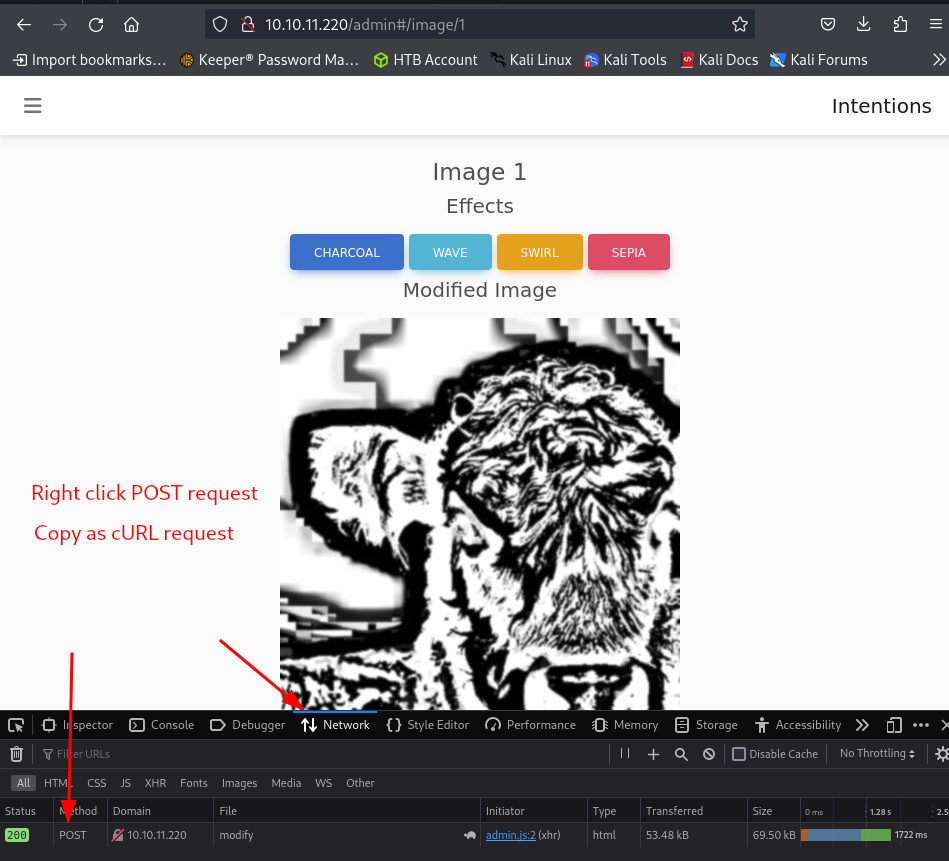The width and height of the screenshot is (949, 861).
Task: Toggle the Images request filter
Action: [239, 783]
